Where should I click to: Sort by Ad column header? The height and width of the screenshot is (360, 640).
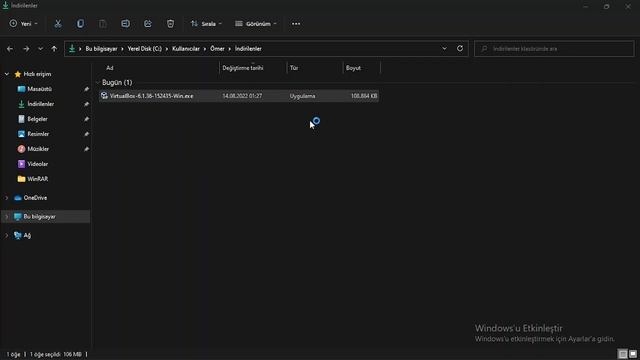point(109,68)
